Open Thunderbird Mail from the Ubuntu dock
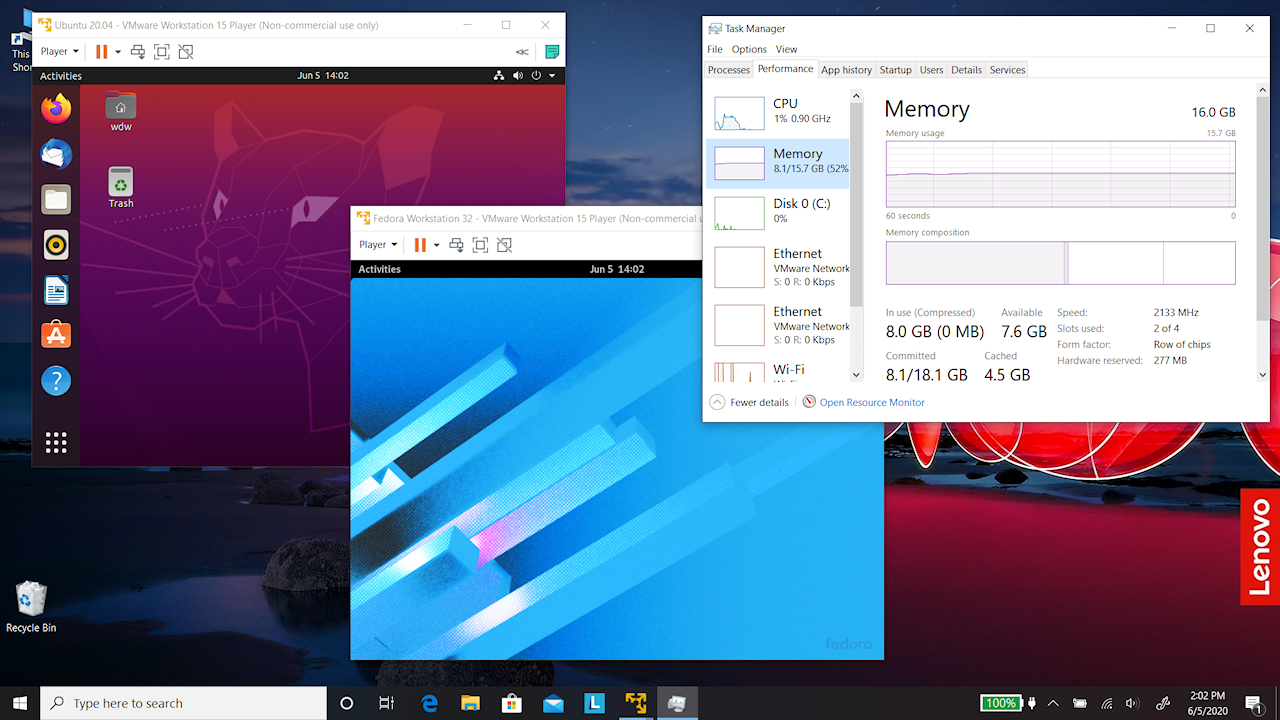The width and height of the screenshot is (1280, 720). click(56, 154)
